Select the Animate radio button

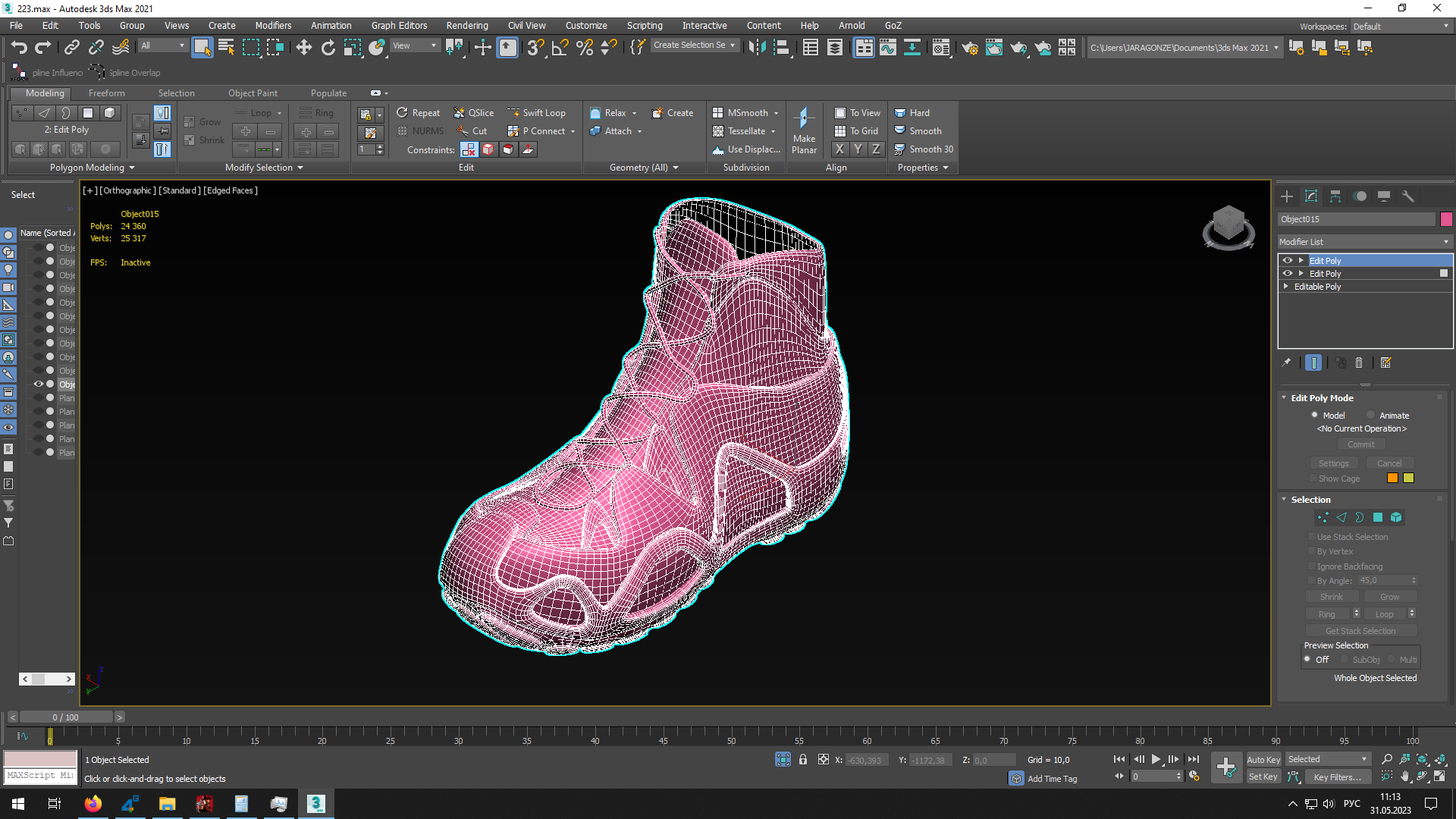pyautogui.click(x=1371, y=416)
